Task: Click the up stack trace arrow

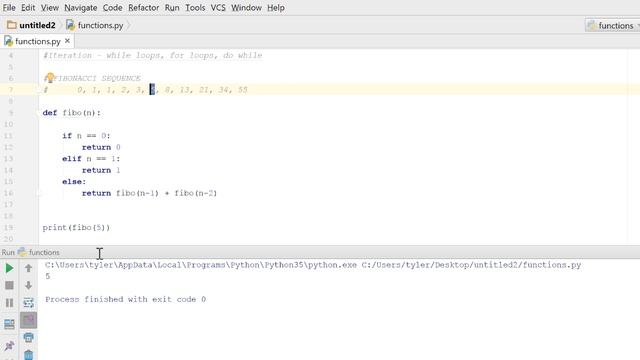Action: 28,268
